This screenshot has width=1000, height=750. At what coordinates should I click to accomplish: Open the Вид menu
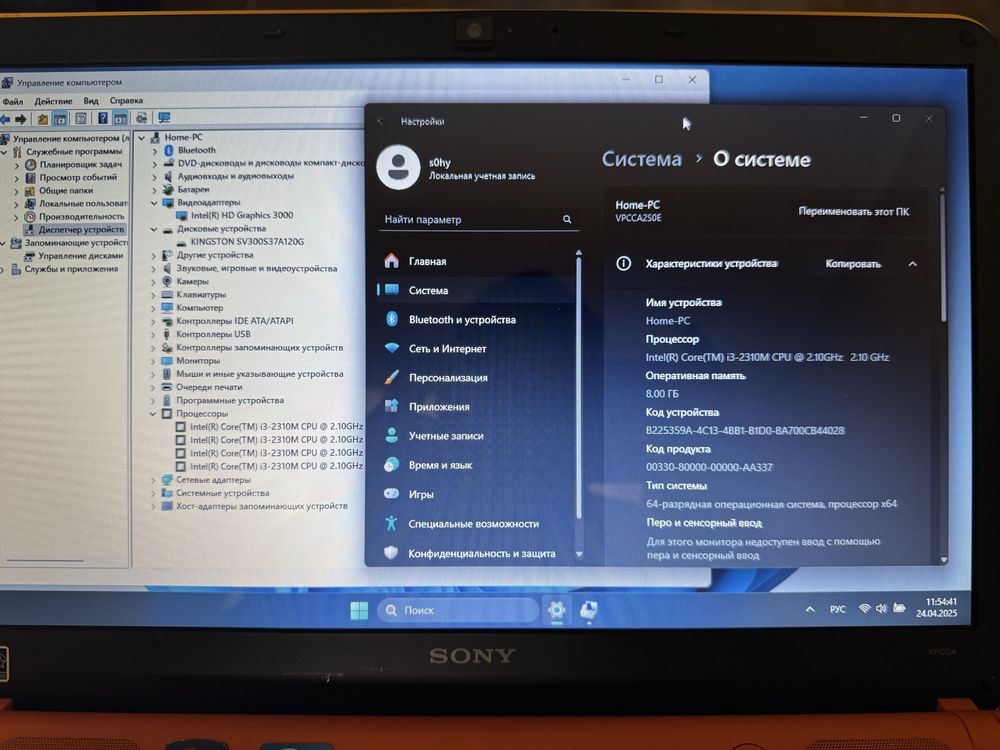(x=91, y=101)
